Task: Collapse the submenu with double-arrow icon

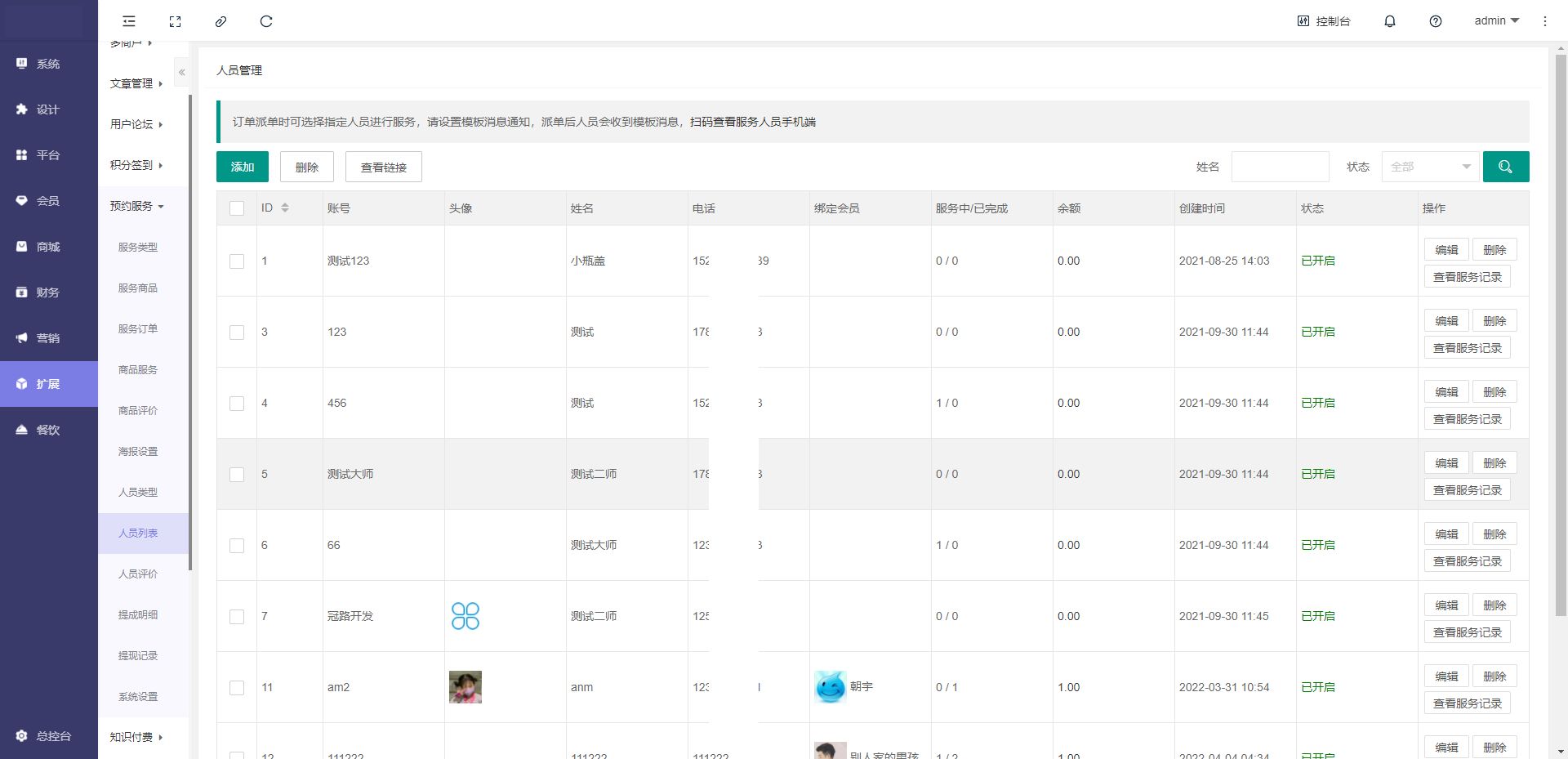Action: point(182,73)
